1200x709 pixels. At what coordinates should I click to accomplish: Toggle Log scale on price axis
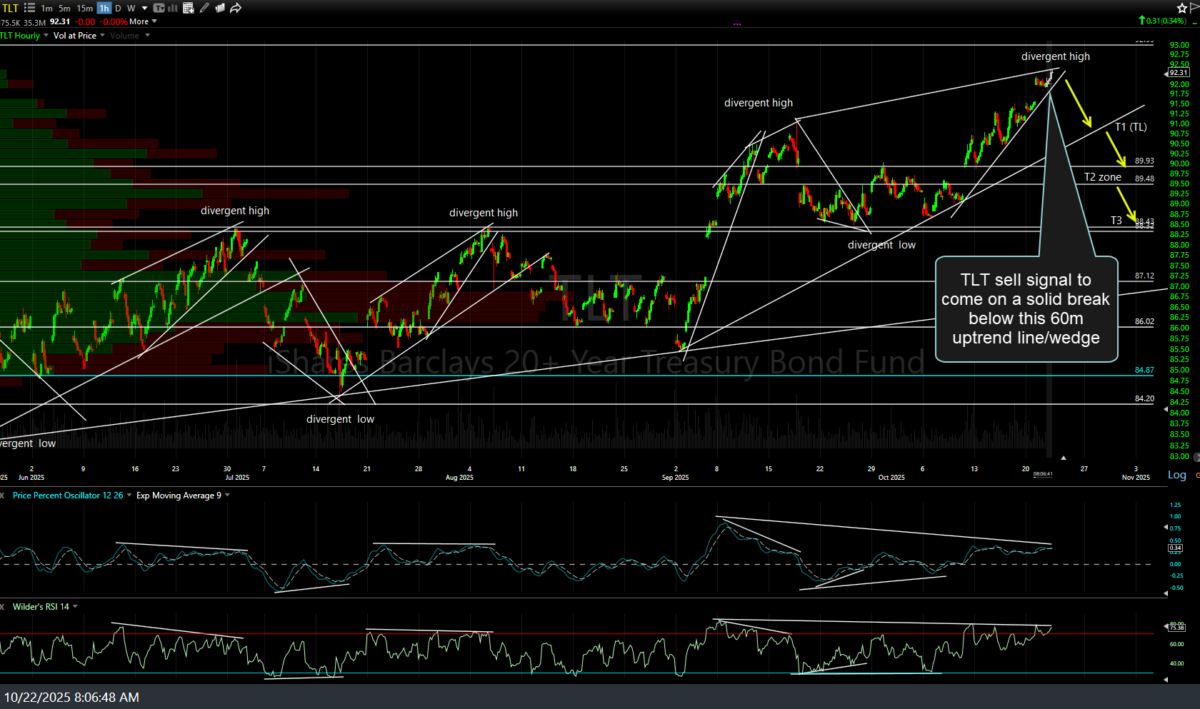coord(1176,475)
